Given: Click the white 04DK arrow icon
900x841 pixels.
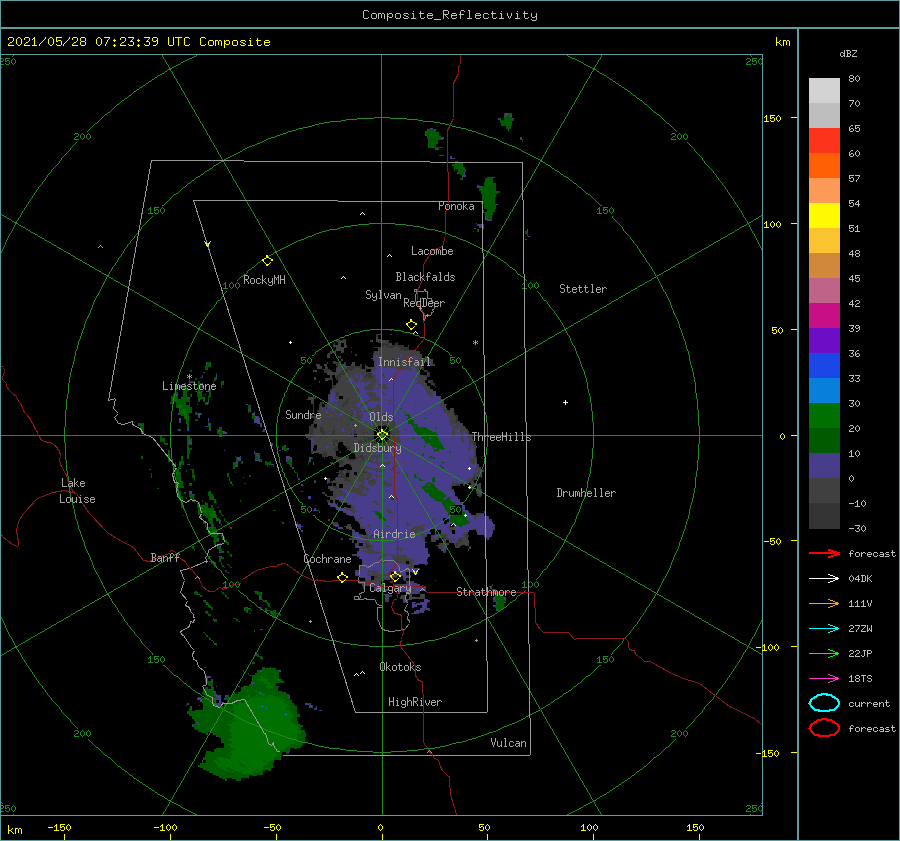Looking at the screenshot, I should [x=824, y=578].
